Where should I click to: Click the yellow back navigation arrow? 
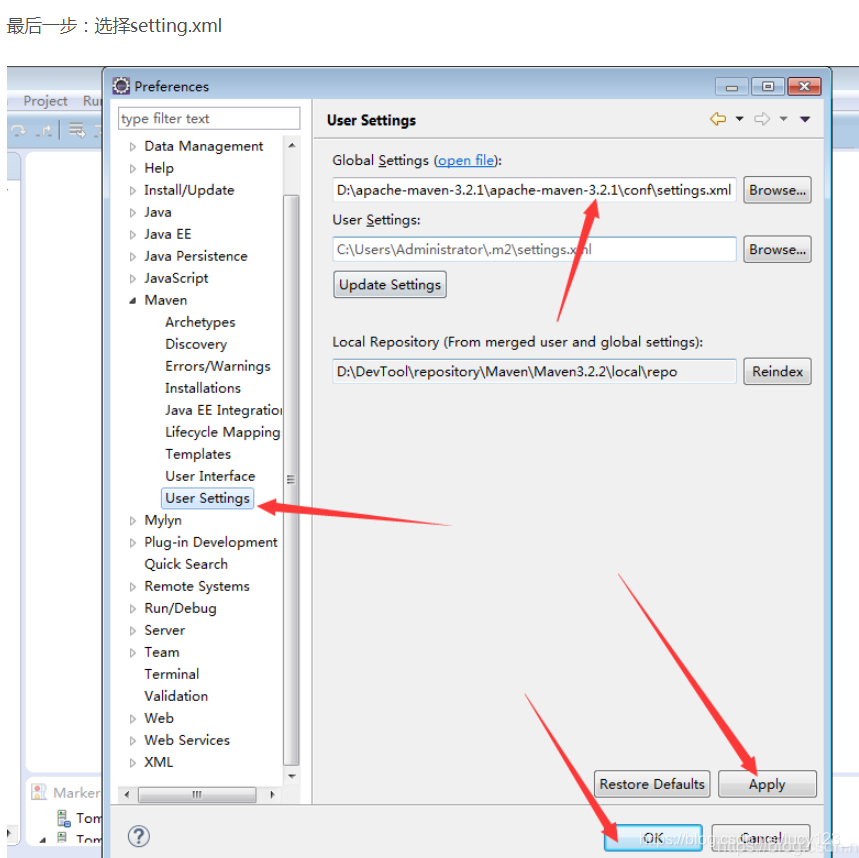tap(717, 118)
